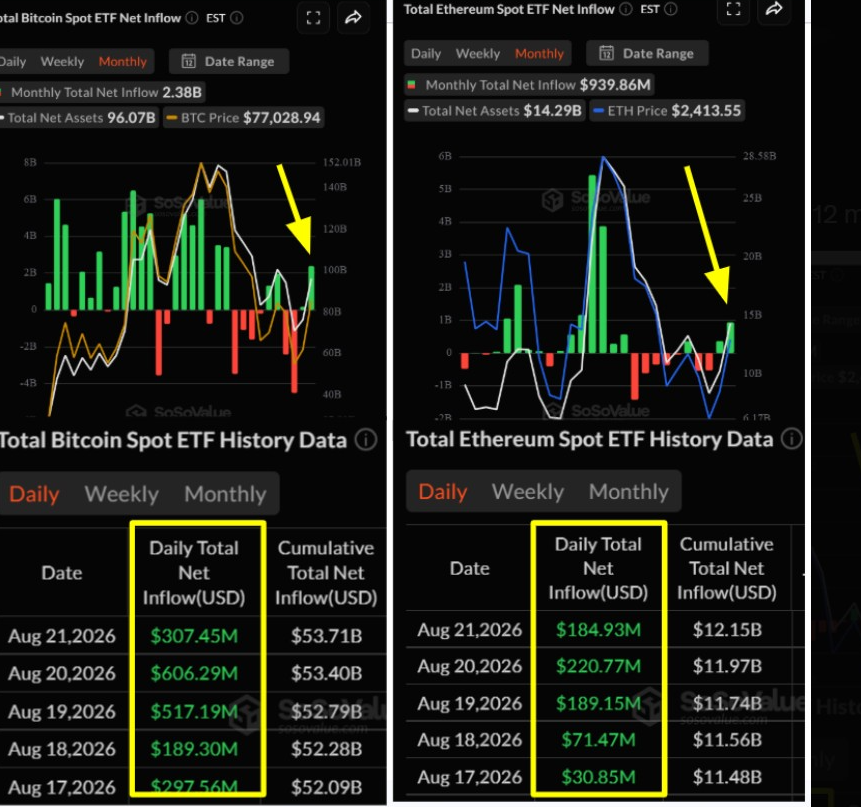This screenshot has height=807, width=861.
Task: Click Ethereum inflow value $184.93M
Action: (x=598, y=629)
